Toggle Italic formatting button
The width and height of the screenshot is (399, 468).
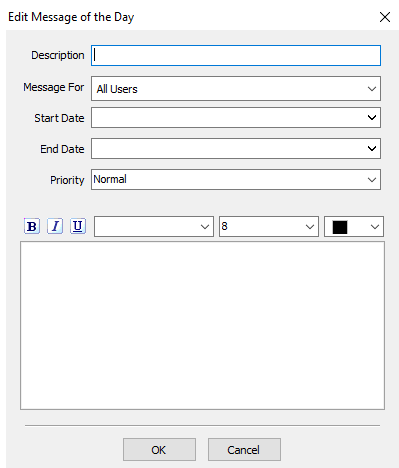click(x=55, y=226)
